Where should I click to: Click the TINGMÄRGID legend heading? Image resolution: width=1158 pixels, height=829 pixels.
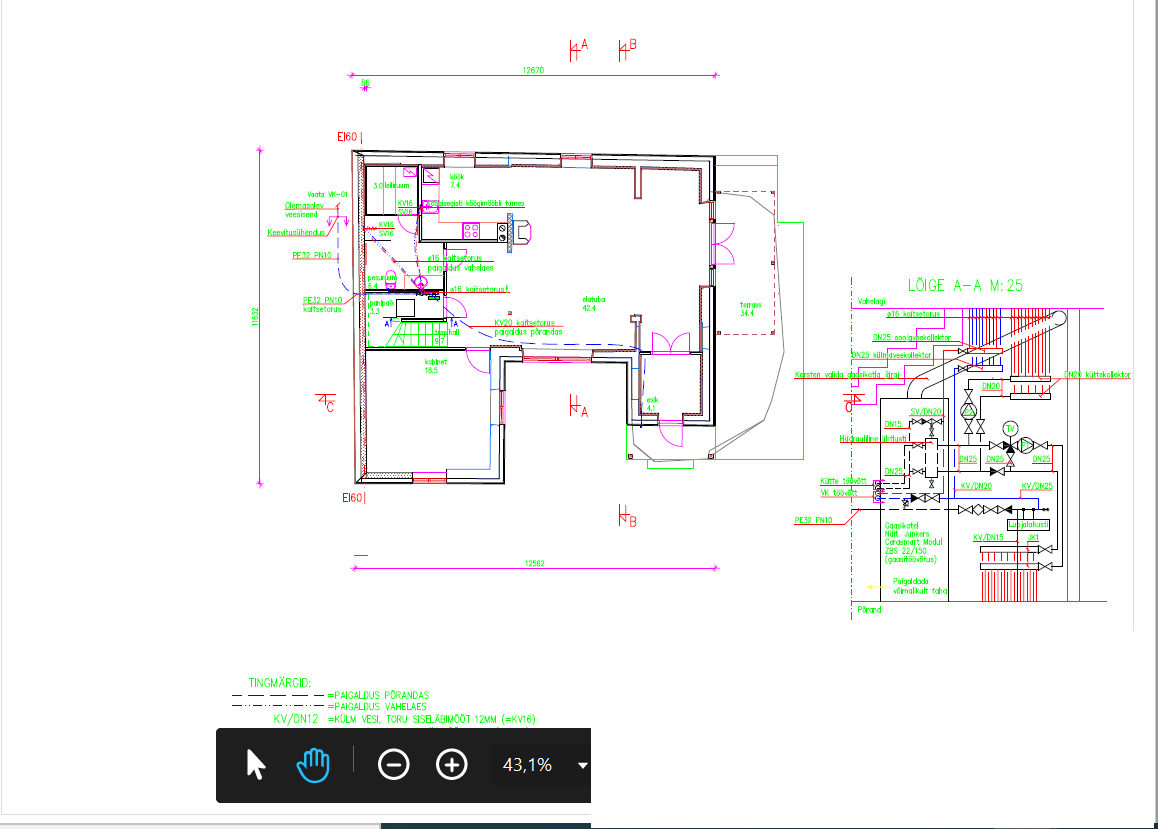(280, 682)
